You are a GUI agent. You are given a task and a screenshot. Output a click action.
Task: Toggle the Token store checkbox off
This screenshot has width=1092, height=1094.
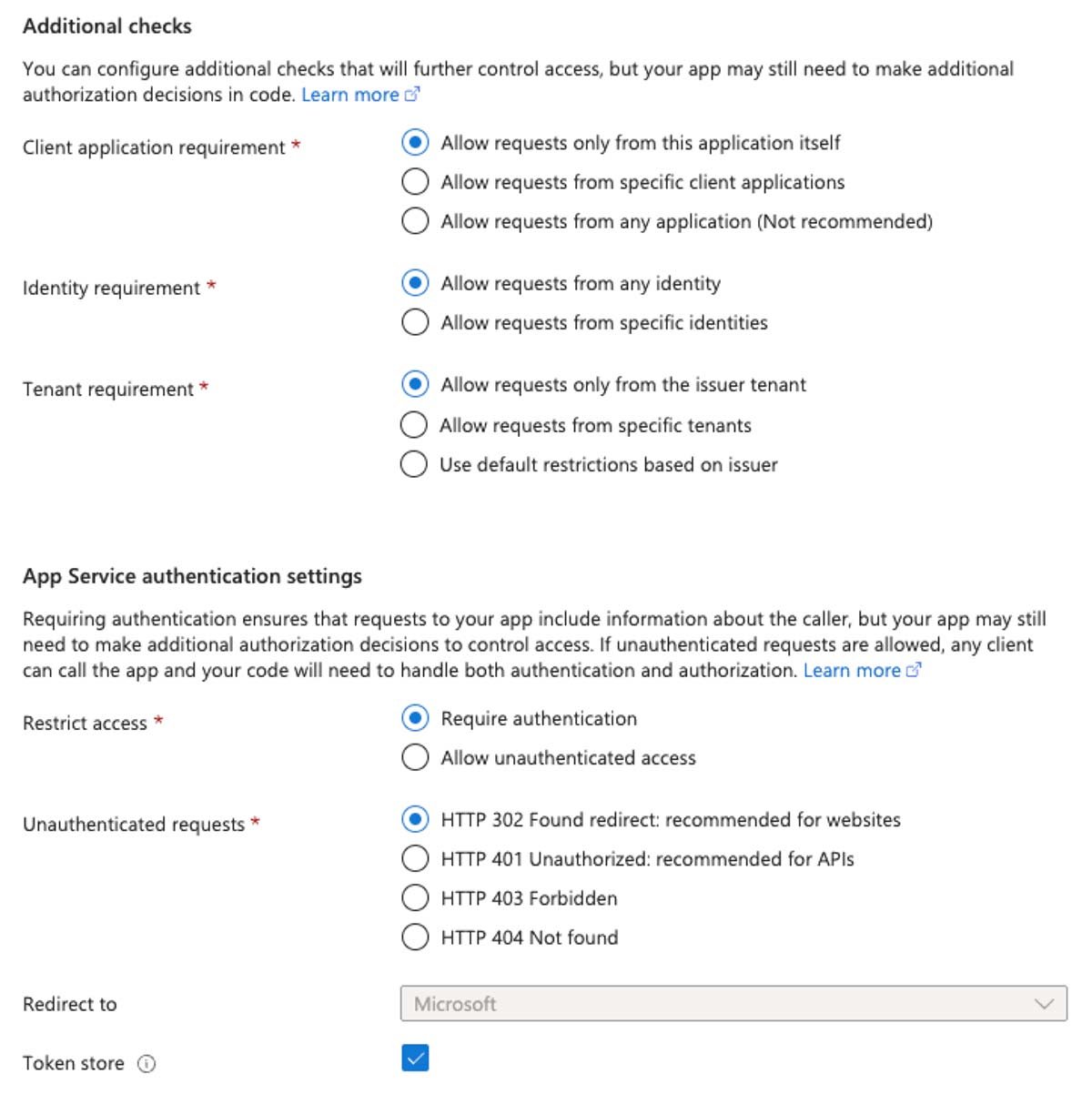click(x=416, y=1058)
